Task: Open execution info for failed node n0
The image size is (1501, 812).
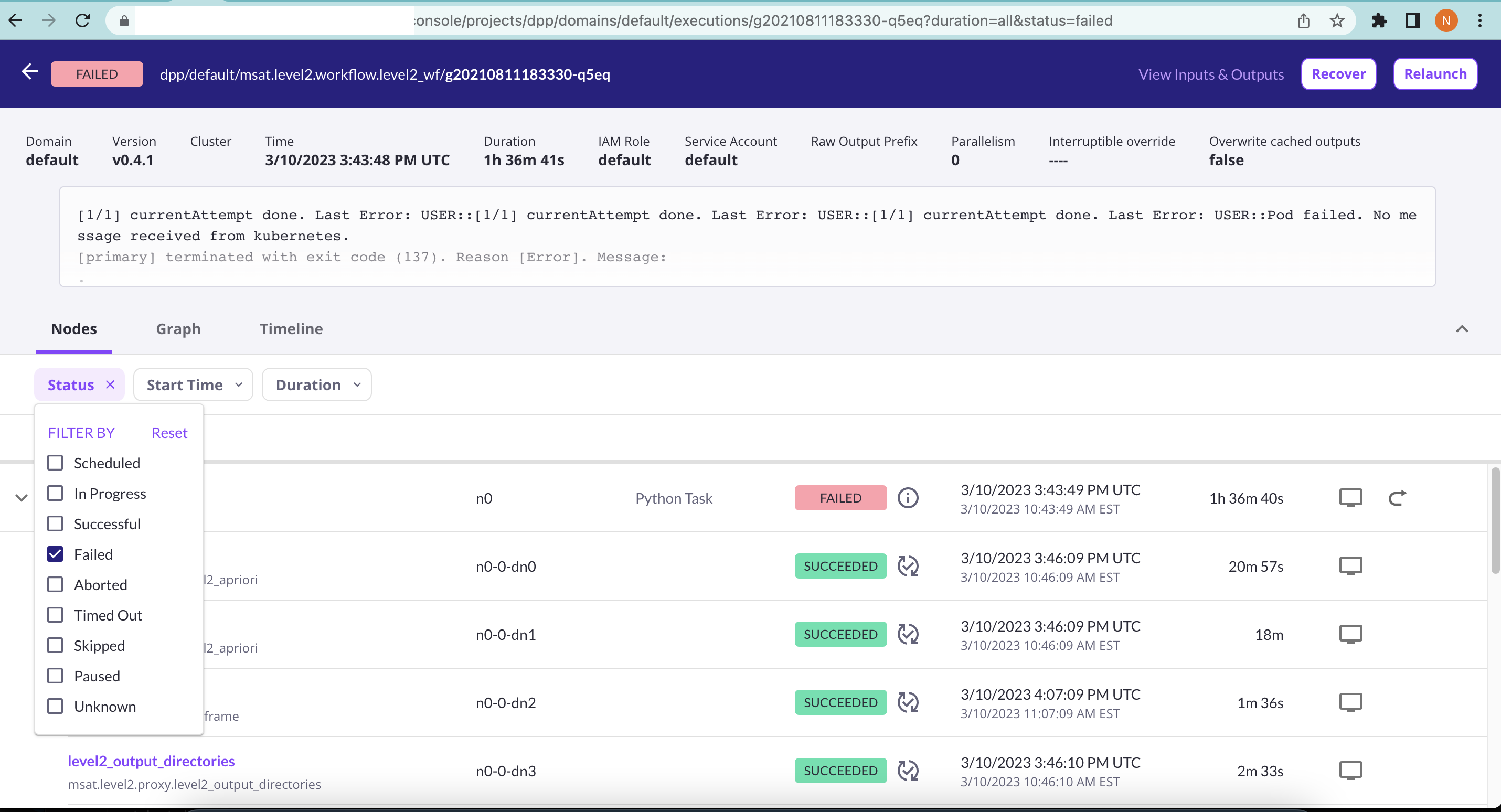Action: (x=907, y=497)
